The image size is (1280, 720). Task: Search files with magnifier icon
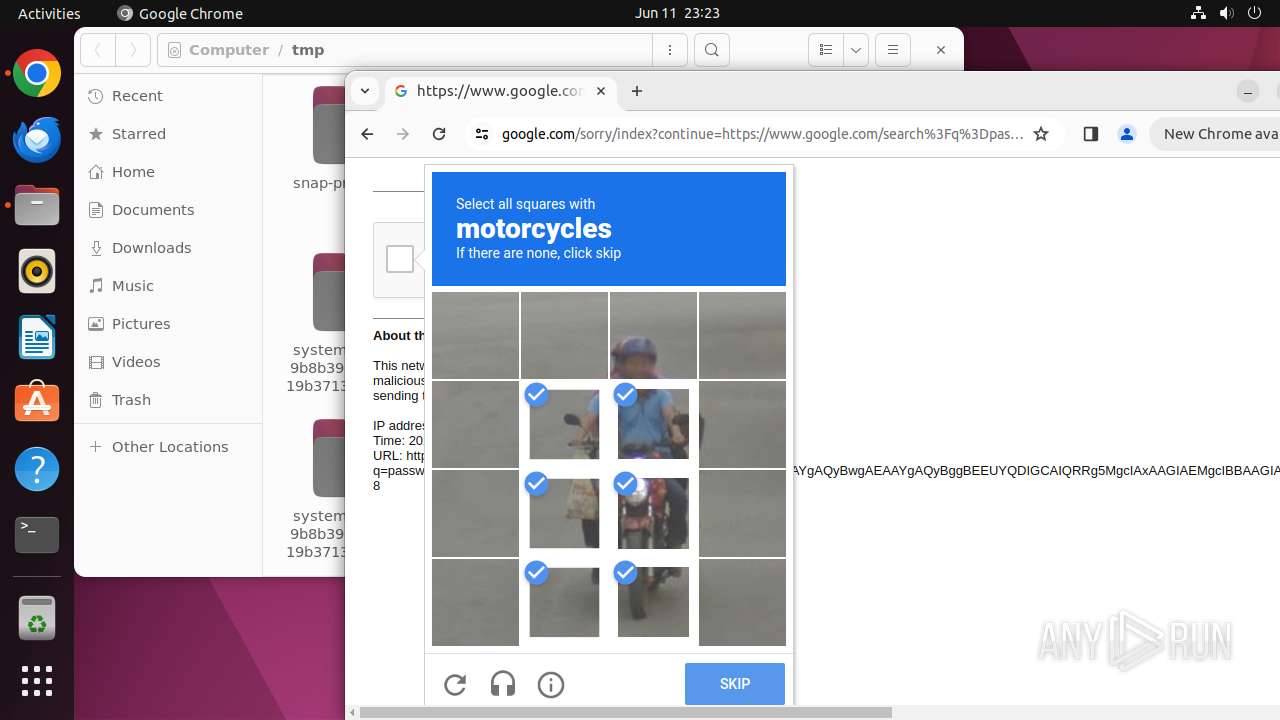(x=711, y=50)
